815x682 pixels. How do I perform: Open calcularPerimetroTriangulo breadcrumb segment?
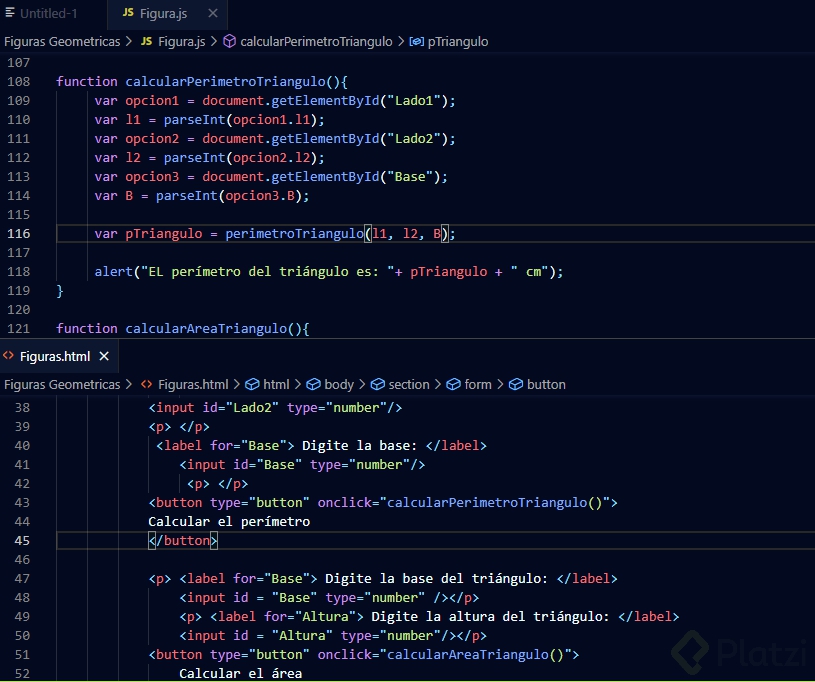pos(316,42)
